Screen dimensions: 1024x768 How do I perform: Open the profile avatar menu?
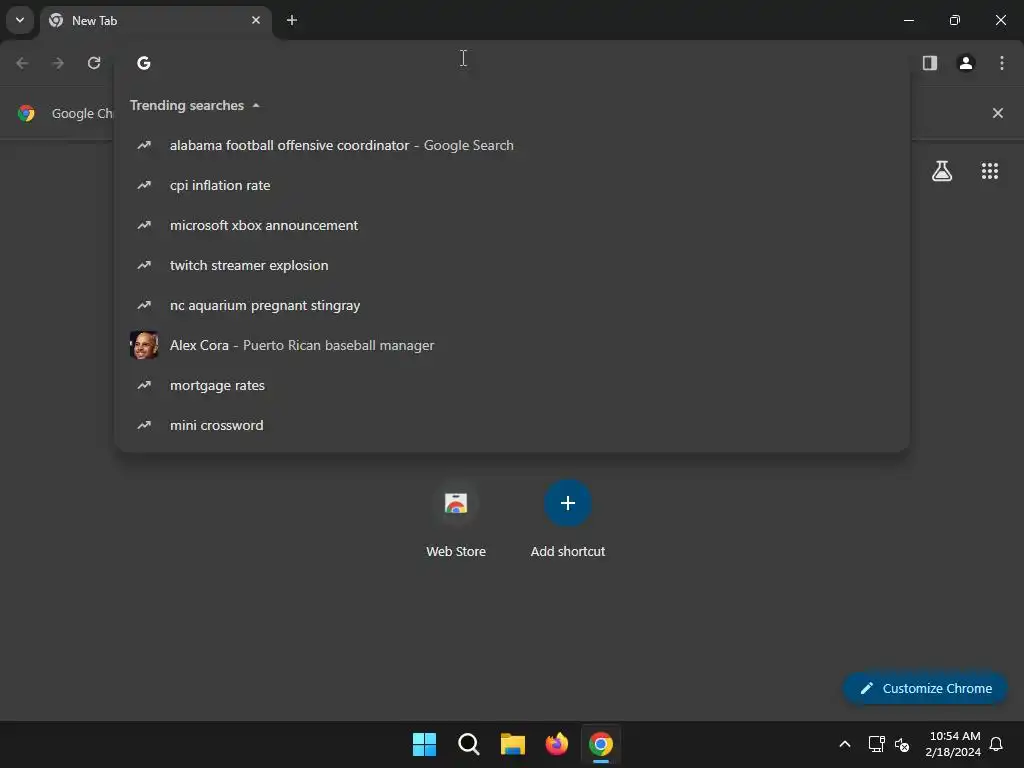pyautogui.click(x=965, y=63)
